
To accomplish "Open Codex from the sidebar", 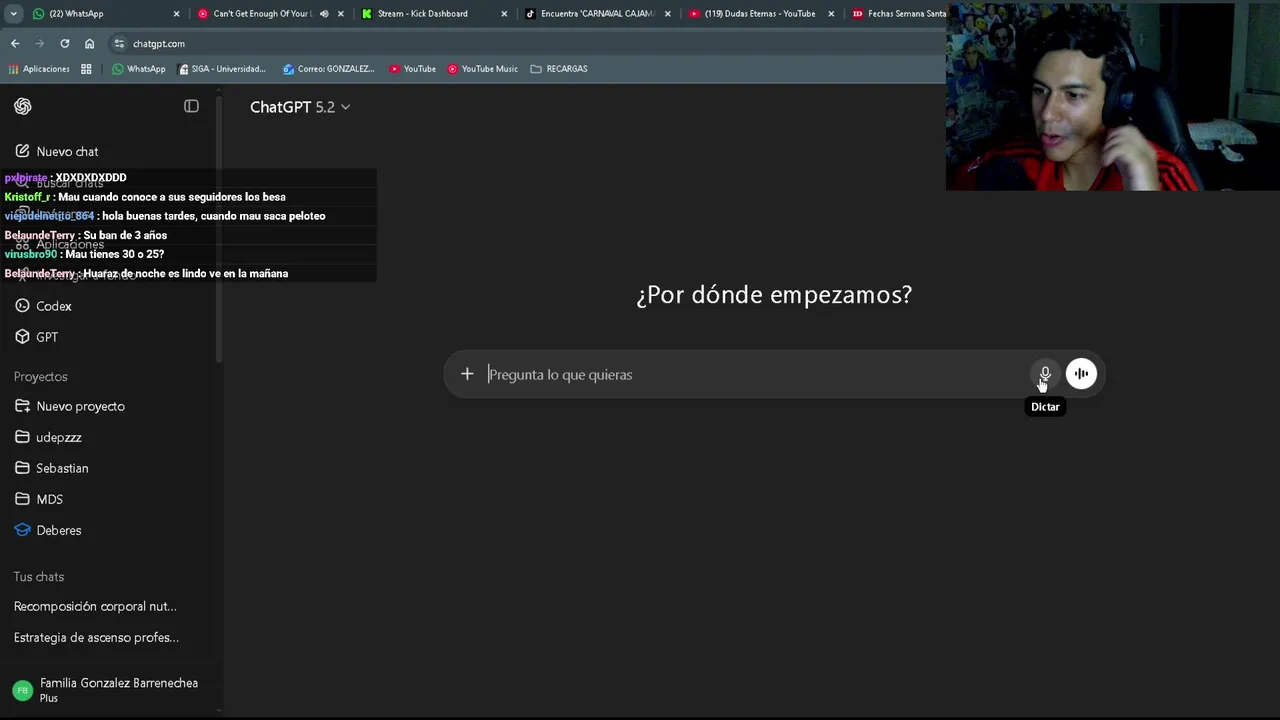I will 54,306.
